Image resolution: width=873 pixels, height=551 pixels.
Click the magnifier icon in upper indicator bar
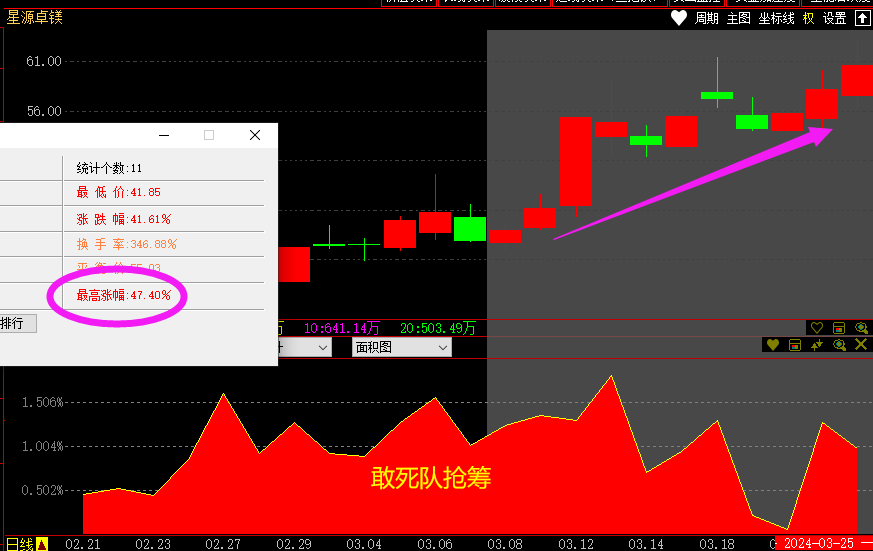pyautogui.click(x=861, y=328)
